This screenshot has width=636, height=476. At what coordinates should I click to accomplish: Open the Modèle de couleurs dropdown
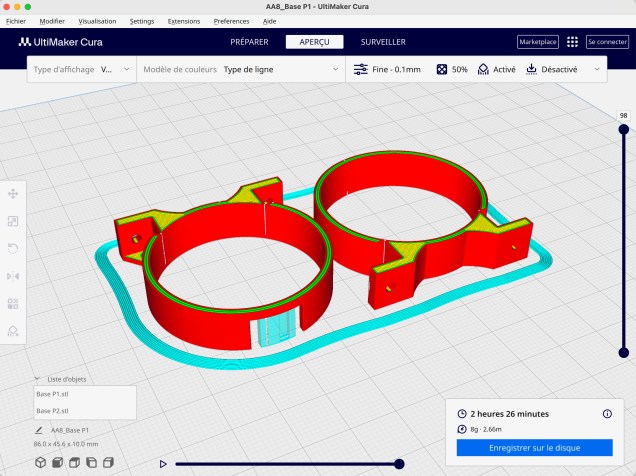[x=240, y=70]
